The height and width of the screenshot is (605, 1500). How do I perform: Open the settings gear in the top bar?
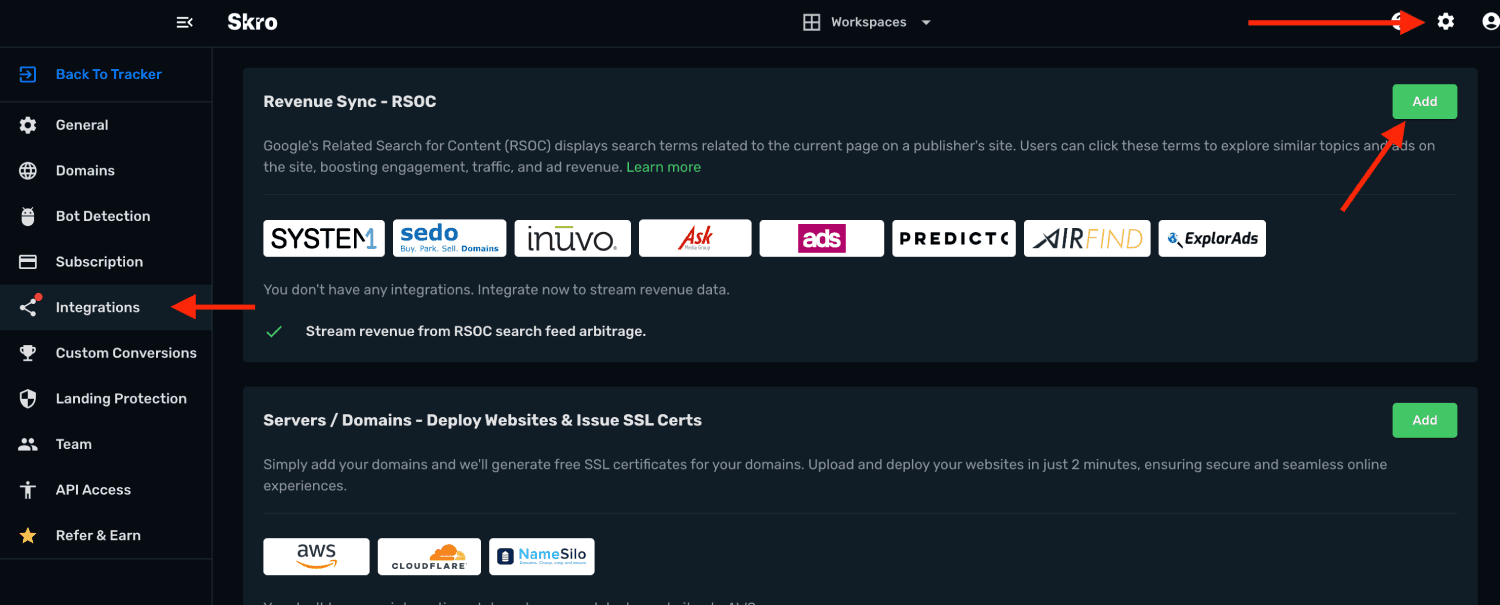point(1446,21)
